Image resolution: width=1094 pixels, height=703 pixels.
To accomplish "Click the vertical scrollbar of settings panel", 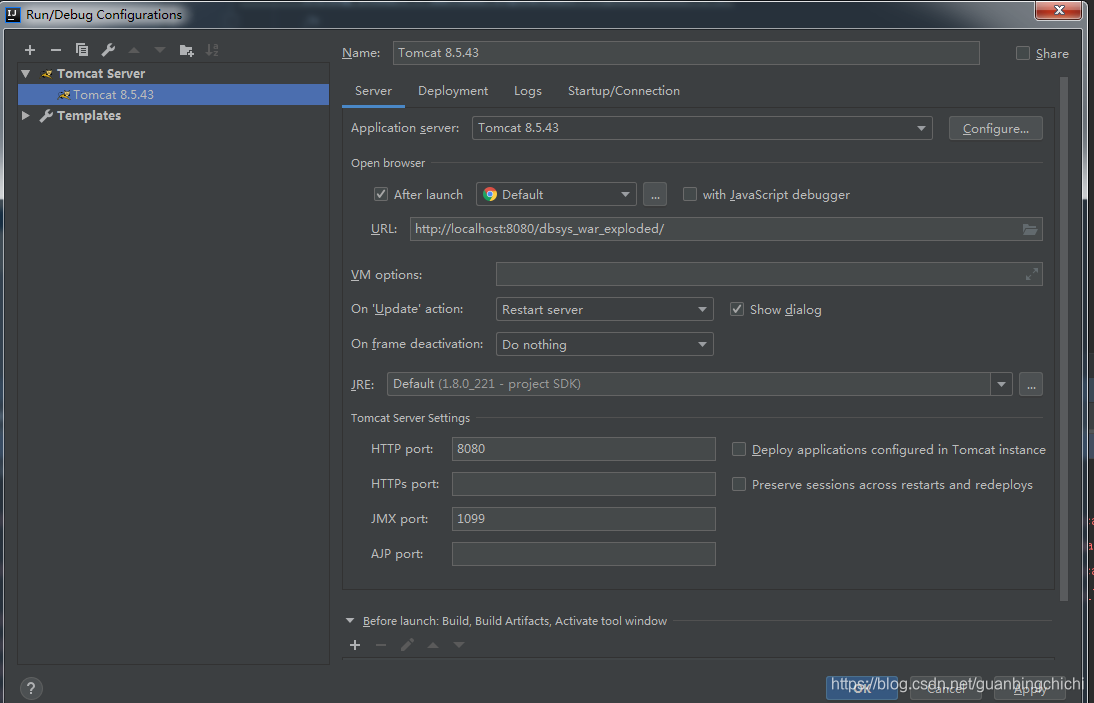I will [x=1063, y=338].
